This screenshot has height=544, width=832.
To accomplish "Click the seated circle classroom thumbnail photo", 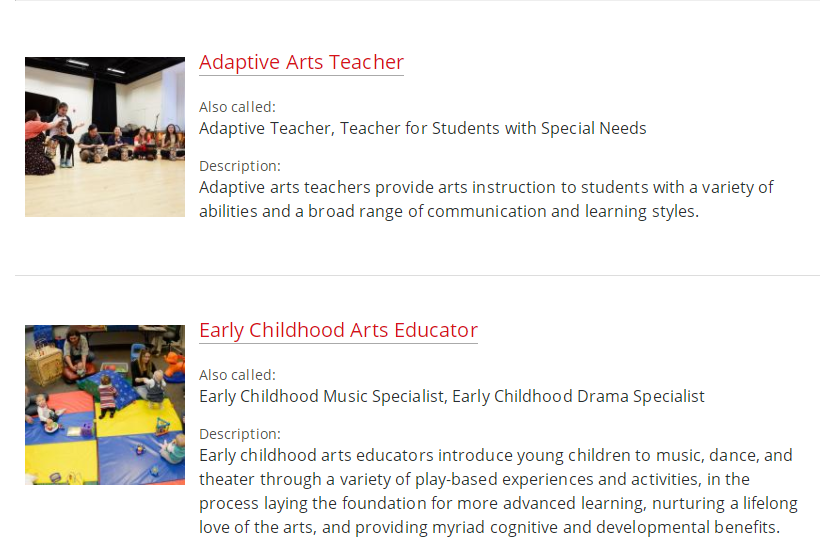I will click(x=105, y=137).
